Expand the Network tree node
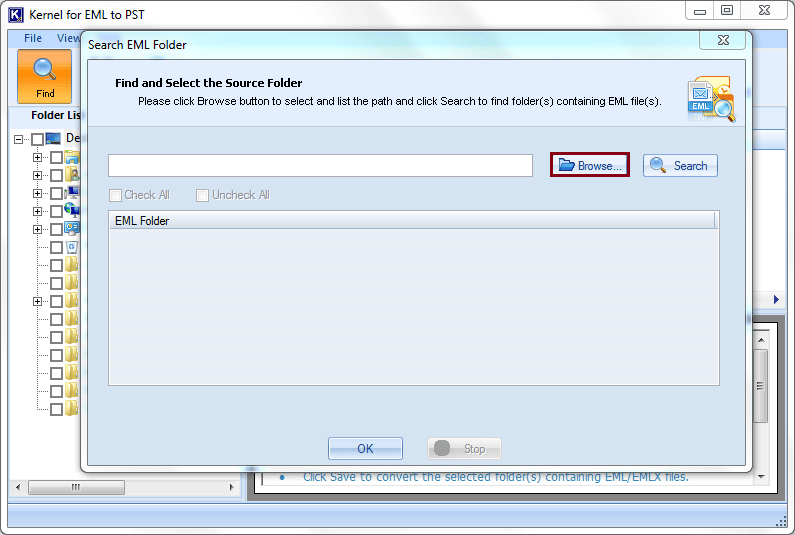This screenshot has height=535, width=795. click(37, 211)
